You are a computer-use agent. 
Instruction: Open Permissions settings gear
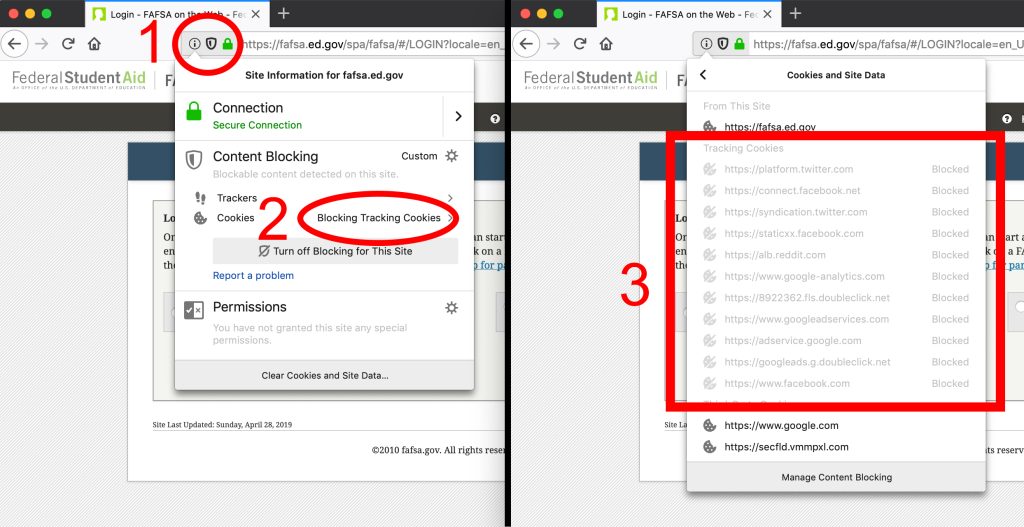tap(451, 308)
